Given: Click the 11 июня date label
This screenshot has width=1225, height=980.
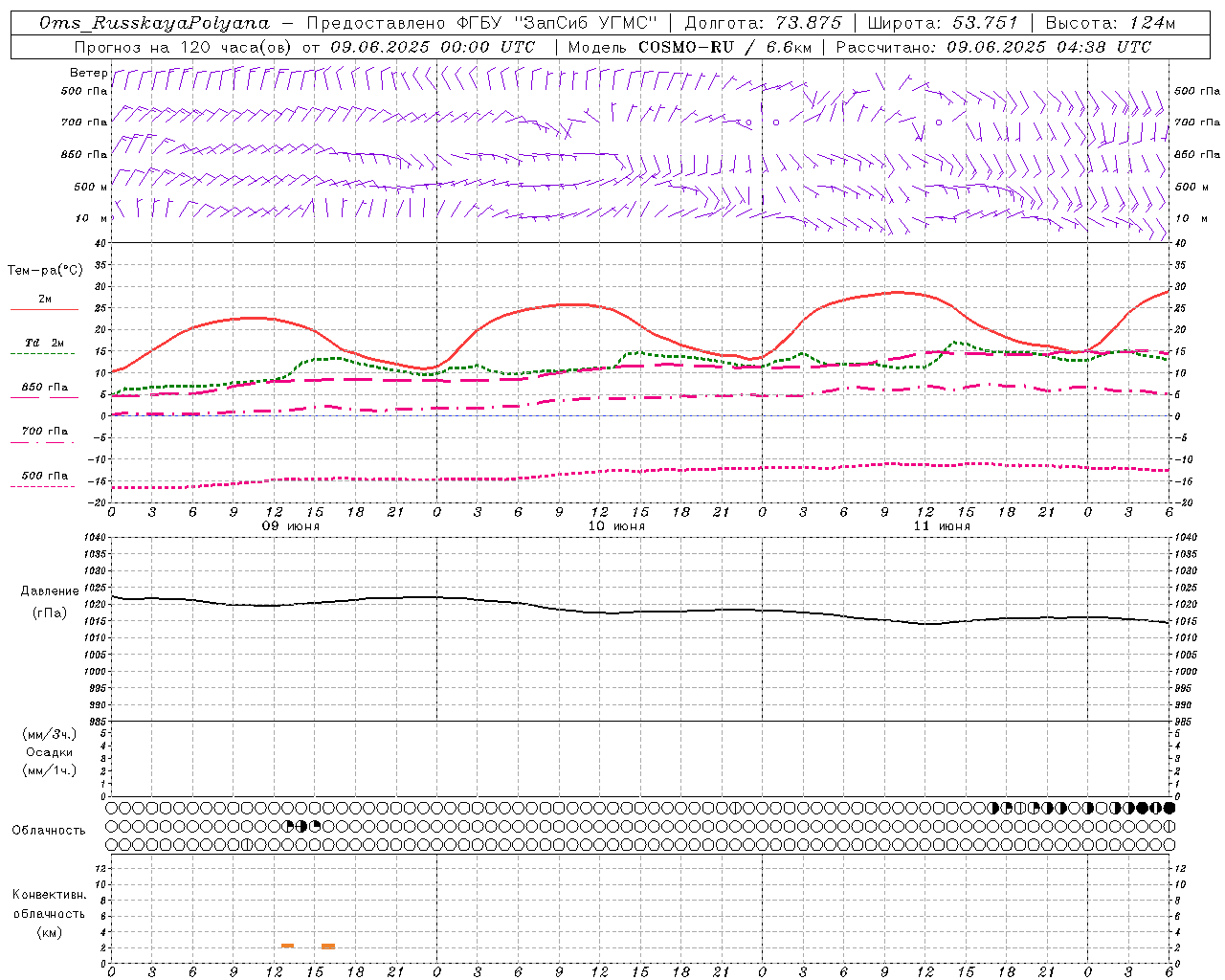Looking at the screenshot, I should [x=942, y=526].
